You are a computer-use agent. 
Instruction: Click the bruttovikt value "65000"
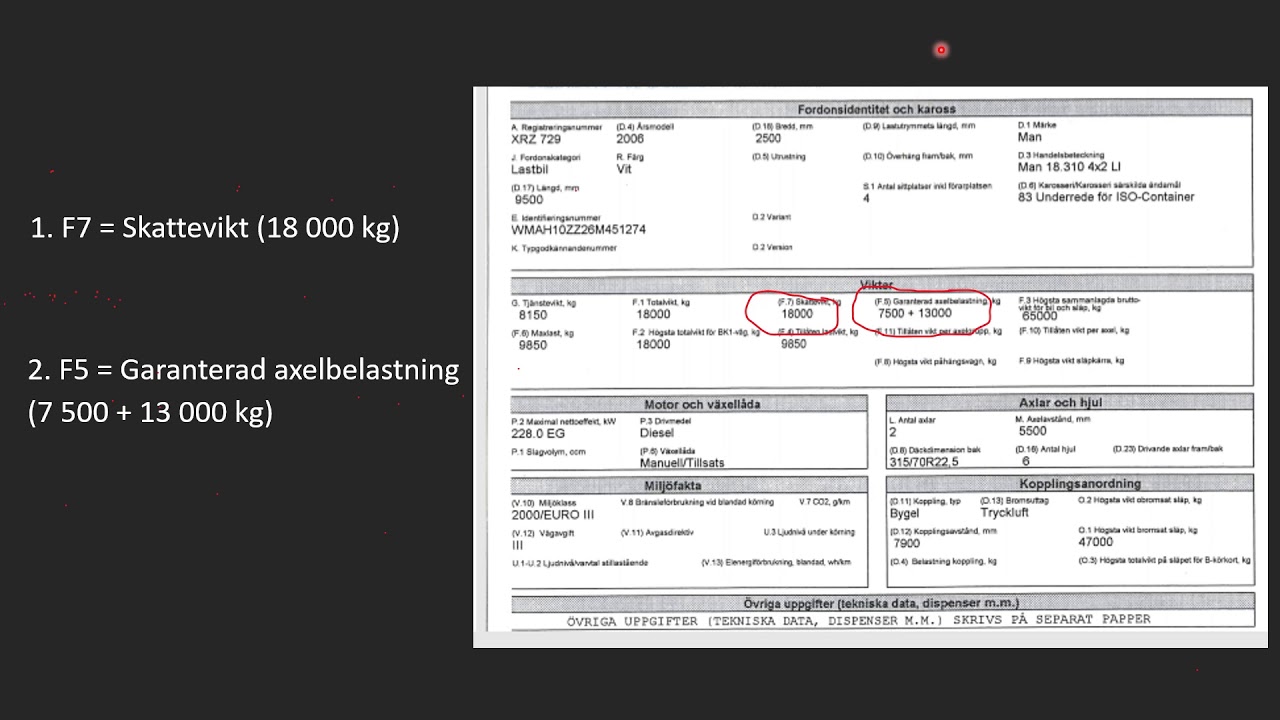tap(1040, 316)
